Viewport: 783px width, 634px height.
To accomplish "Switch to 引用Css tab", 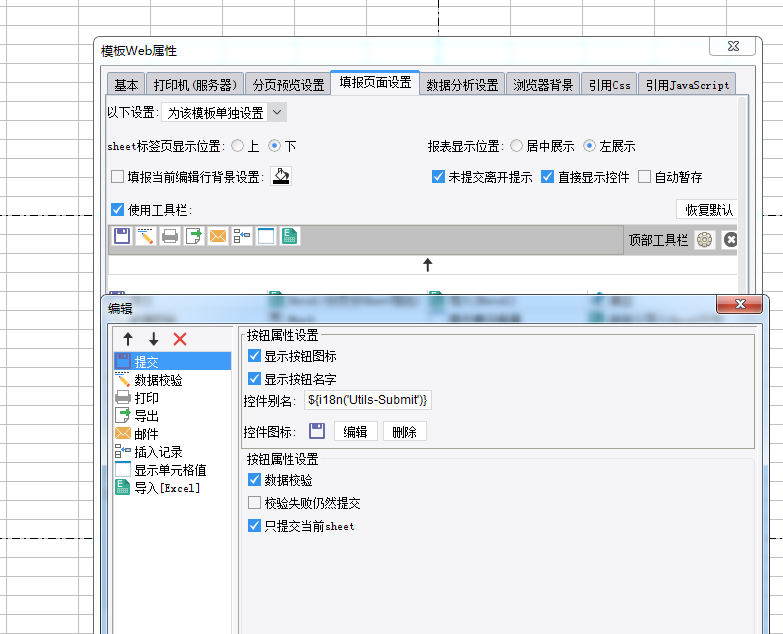I will click(609, 84).
